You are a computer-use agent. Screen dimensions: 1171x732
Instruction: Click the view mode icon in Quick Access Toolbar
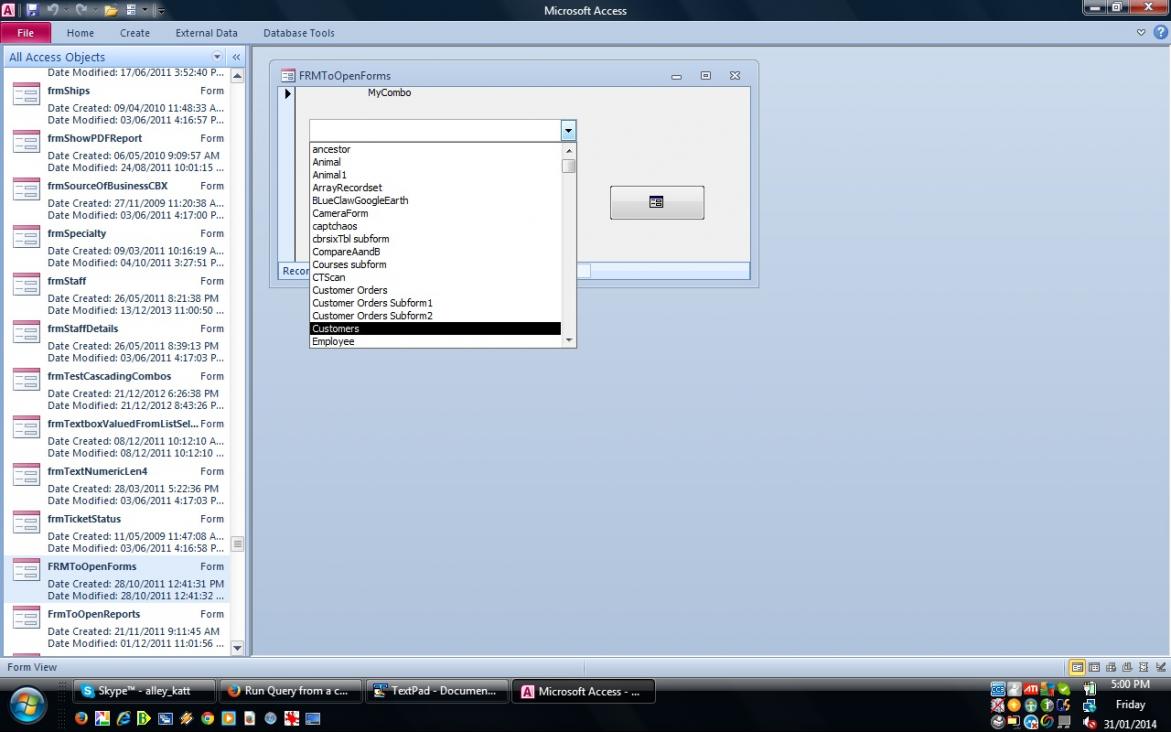click(131, 10)
